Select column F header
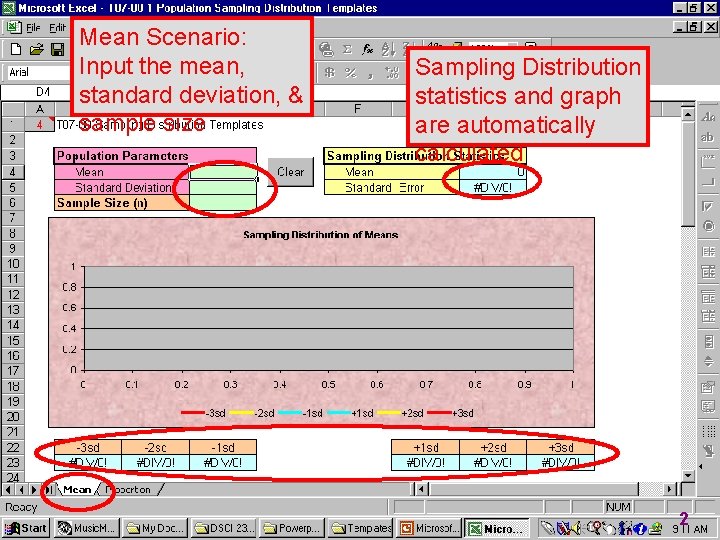The height and width of the screenshot is (540, 720). [x=358, y=109]
